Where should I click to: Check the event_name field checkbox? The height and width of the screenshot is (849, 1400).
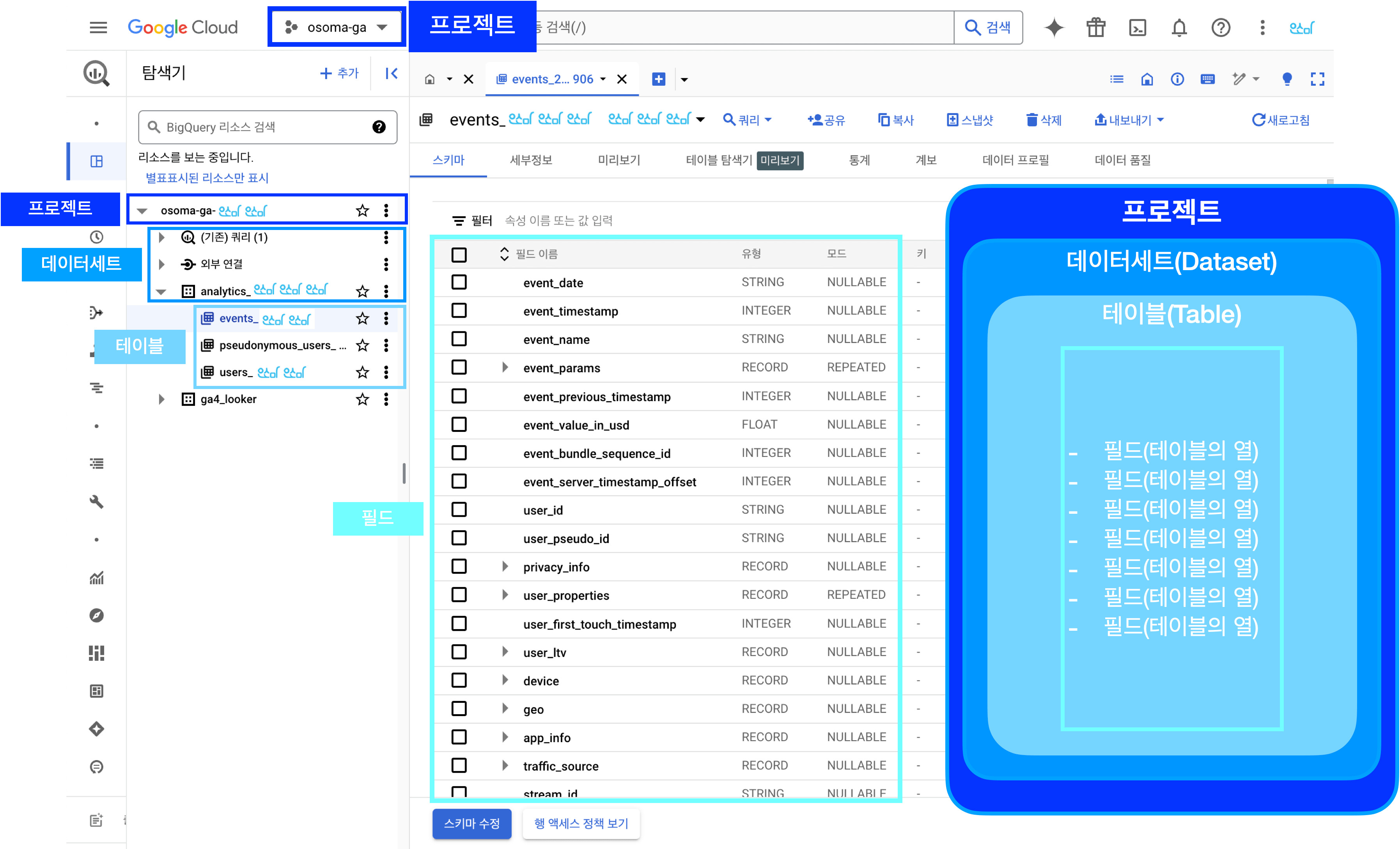tap(459, 339)
